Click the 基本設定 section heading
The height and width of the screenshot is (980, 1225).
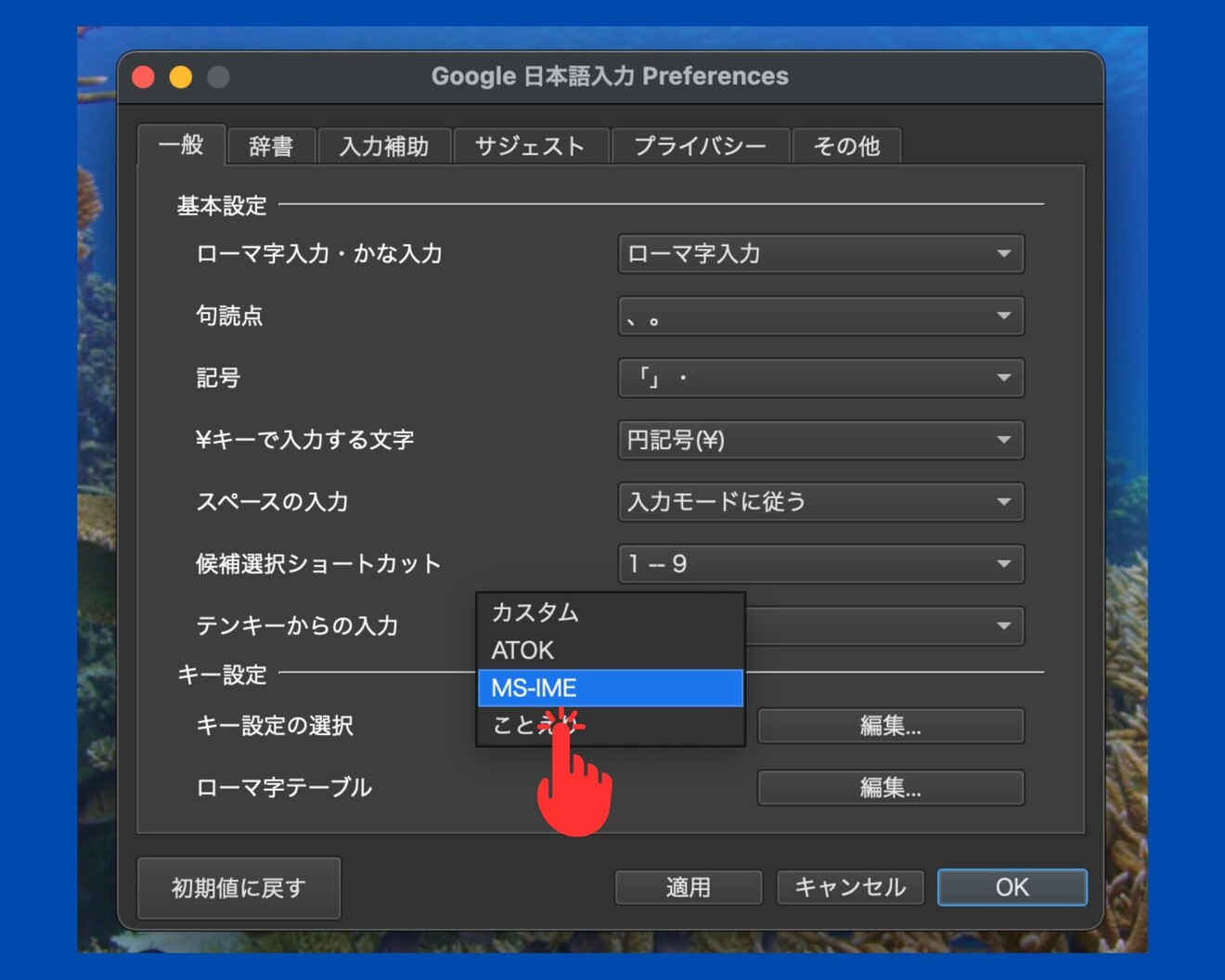222,205
